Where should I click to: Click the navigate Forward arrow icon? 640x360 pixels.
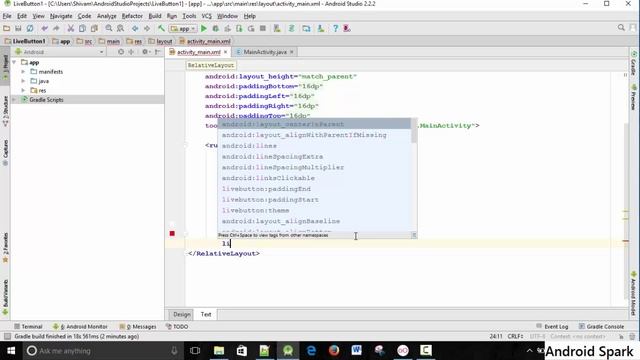coord(147,28)
